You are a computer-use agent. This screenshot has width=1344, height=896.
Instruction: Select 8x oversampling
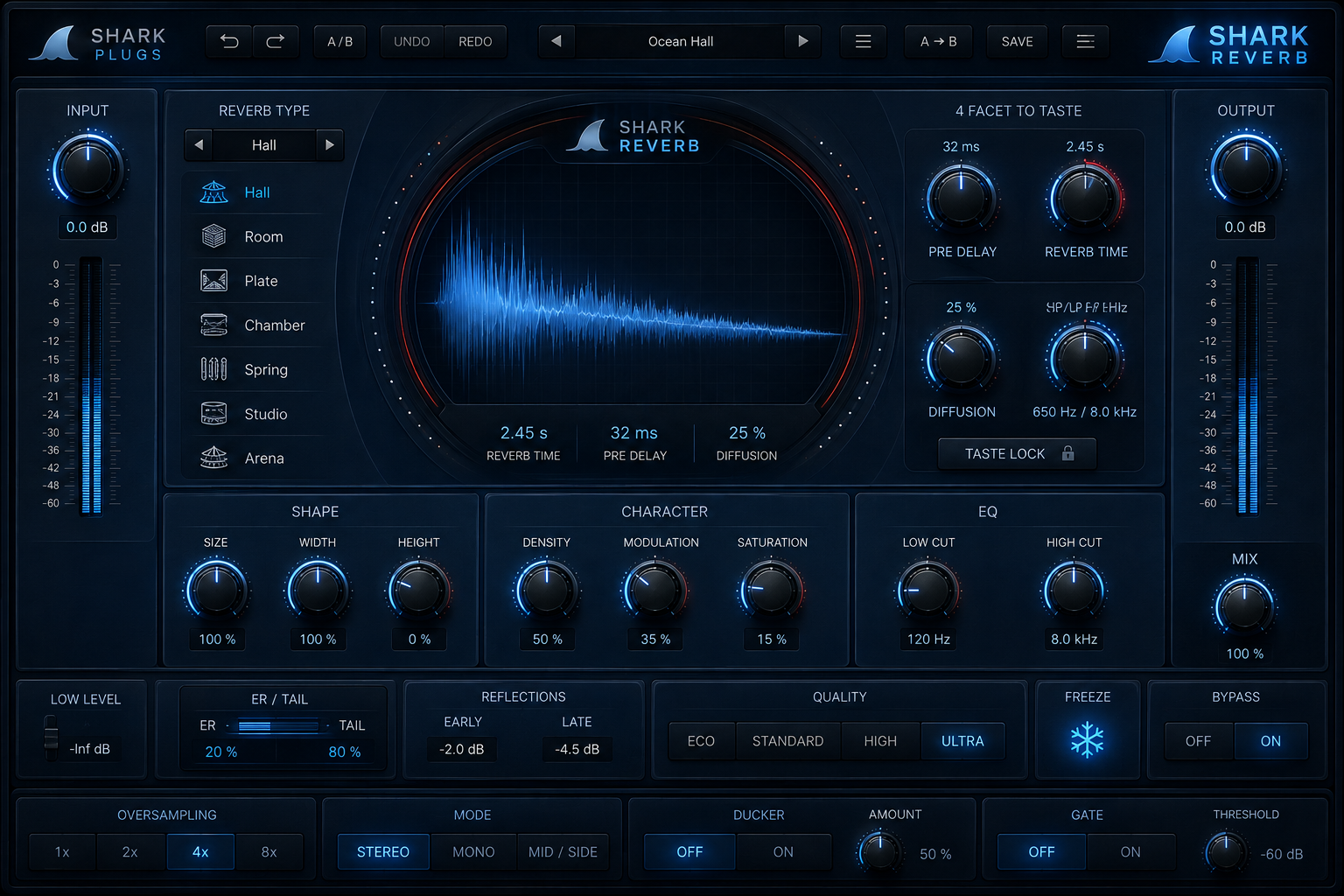269,852
